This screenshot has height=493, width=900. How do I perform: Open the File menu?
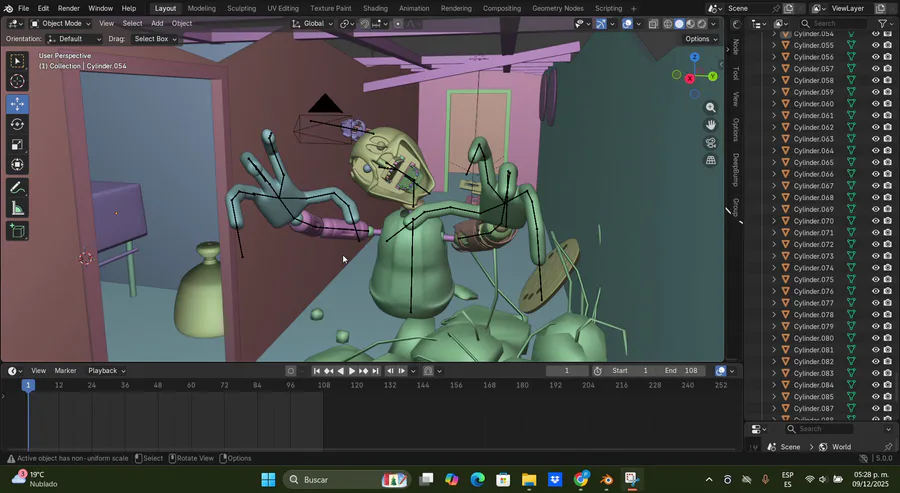(x=24, y=9)
